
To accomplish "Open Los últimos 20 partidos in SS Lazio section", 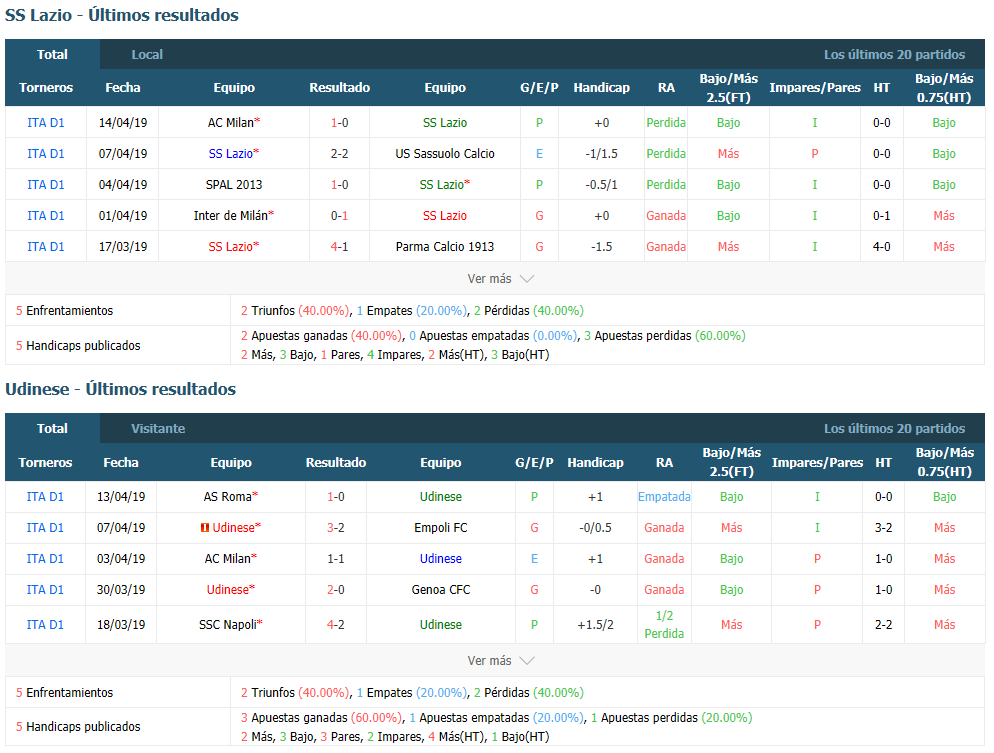I will coord(894,55).
